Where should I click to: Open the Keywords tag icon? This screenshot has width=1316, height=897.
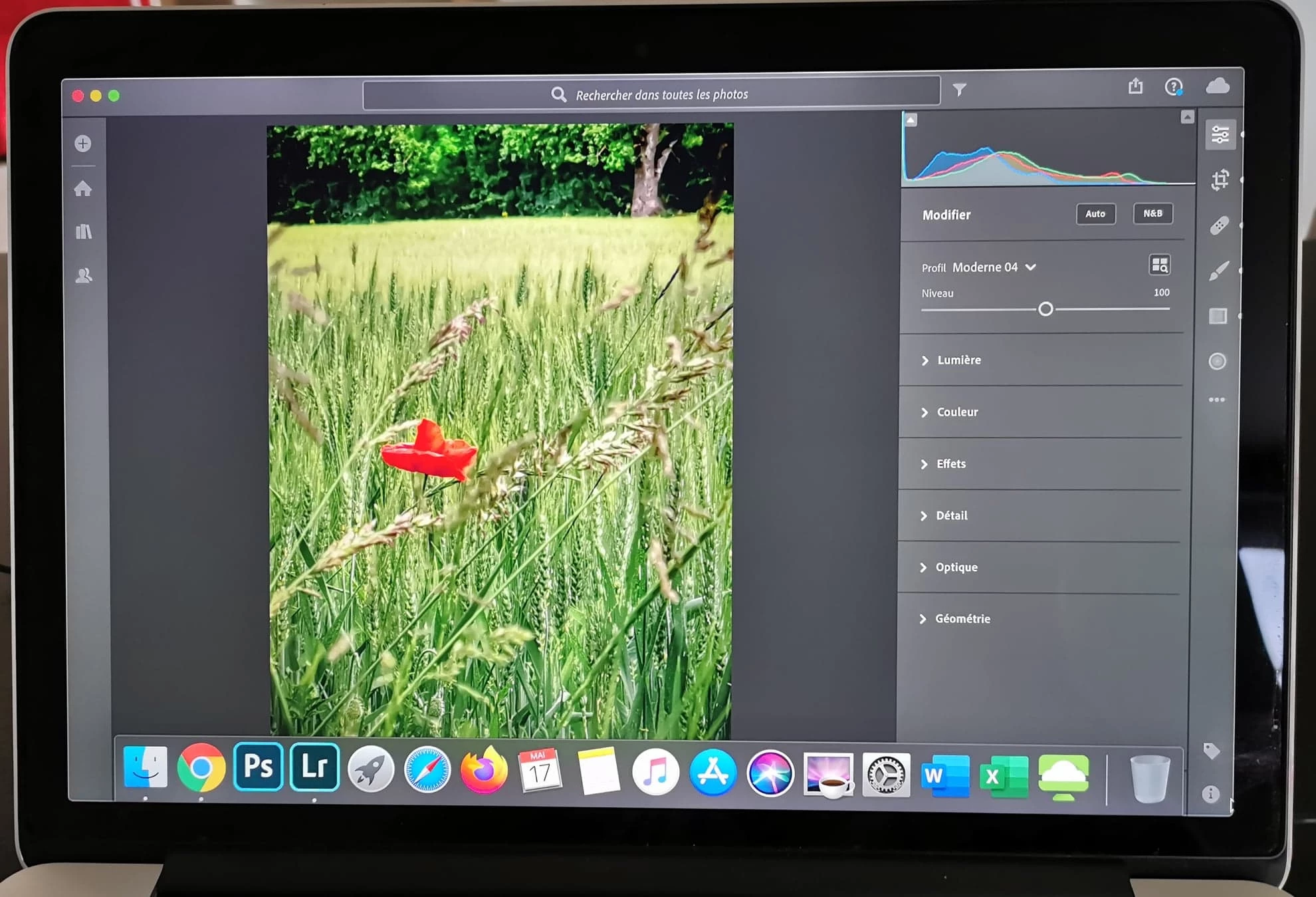(x=1211, y=751)
